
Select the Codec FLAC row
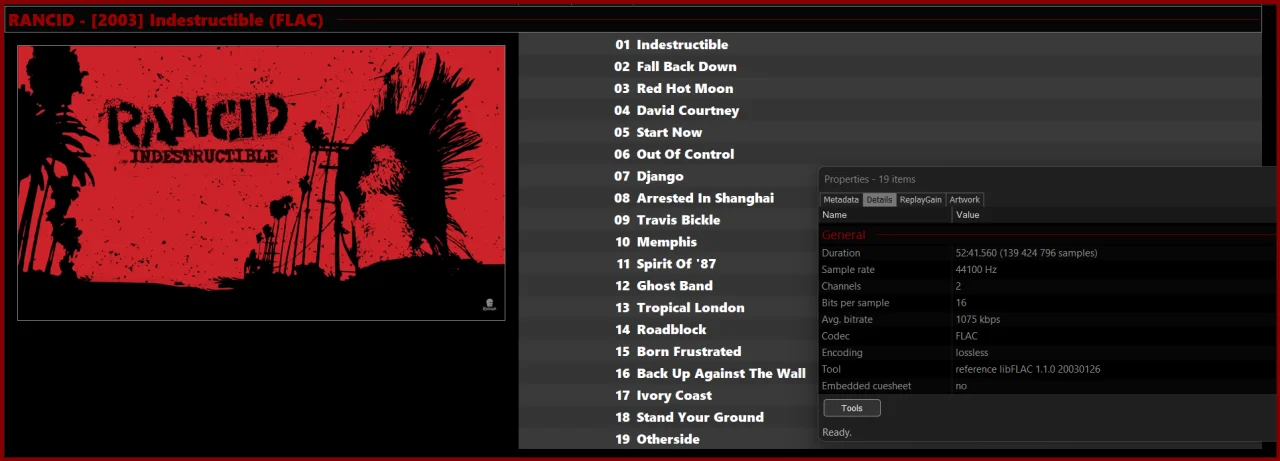click(1049, 336)
